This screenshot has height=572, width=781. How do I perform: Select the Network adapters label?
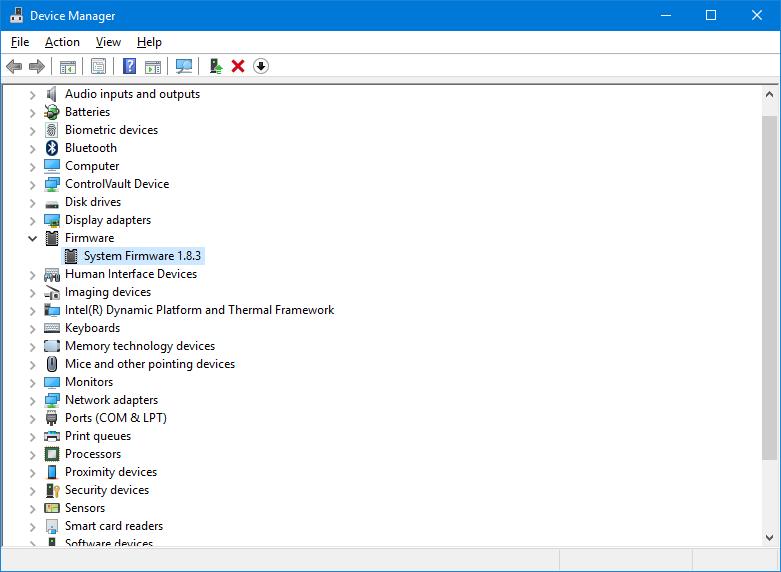[x=111, y=400]
